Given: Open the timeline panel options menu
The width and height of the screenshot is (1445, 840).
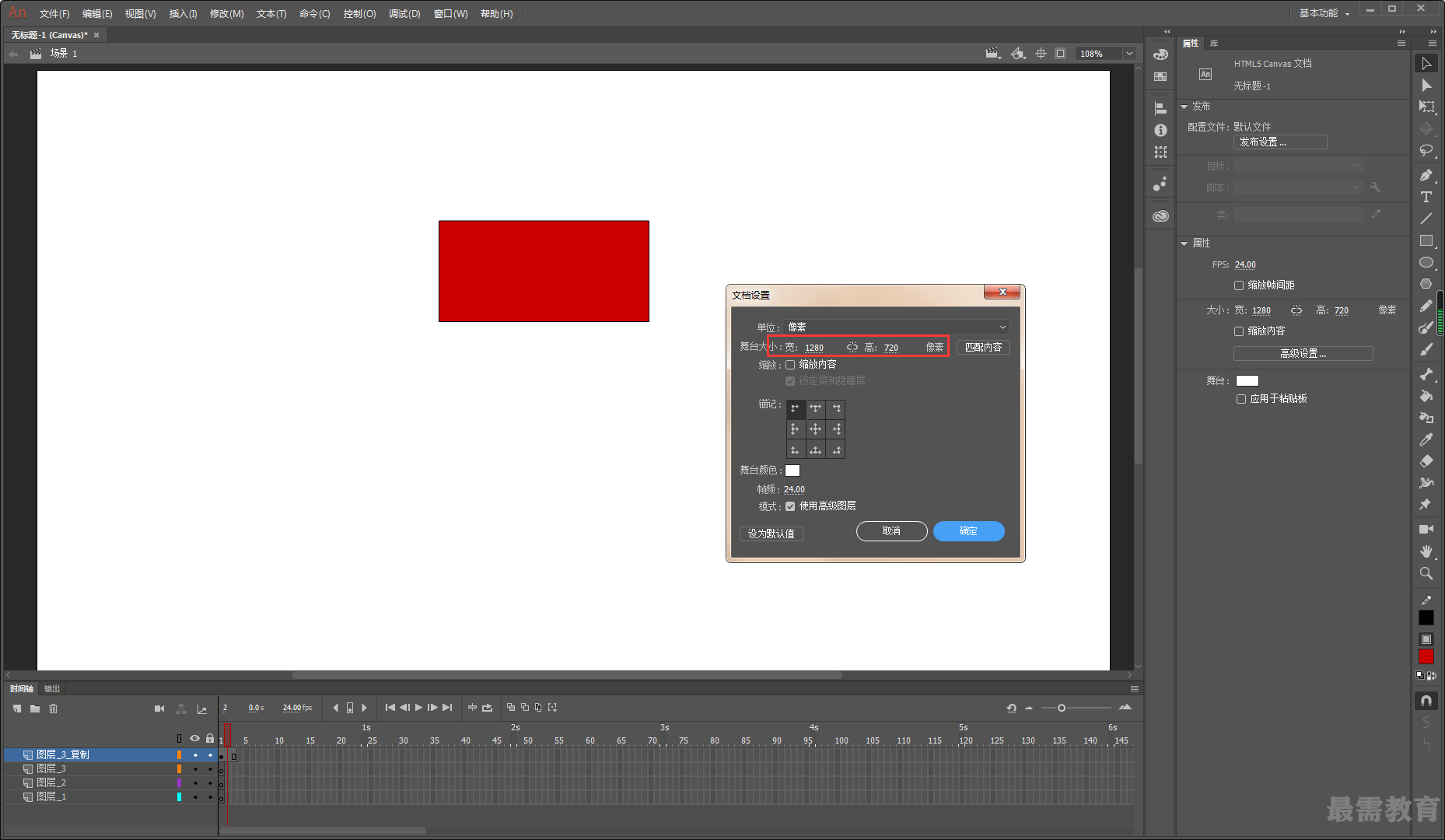Looking at the screenshot, I should (x=1135, y=689).
